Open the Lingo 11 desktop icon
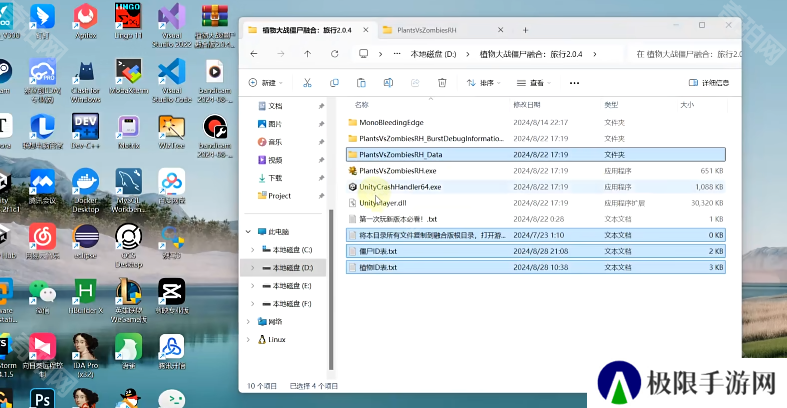Viewport: 787px width, 408px height. (128, 22)
